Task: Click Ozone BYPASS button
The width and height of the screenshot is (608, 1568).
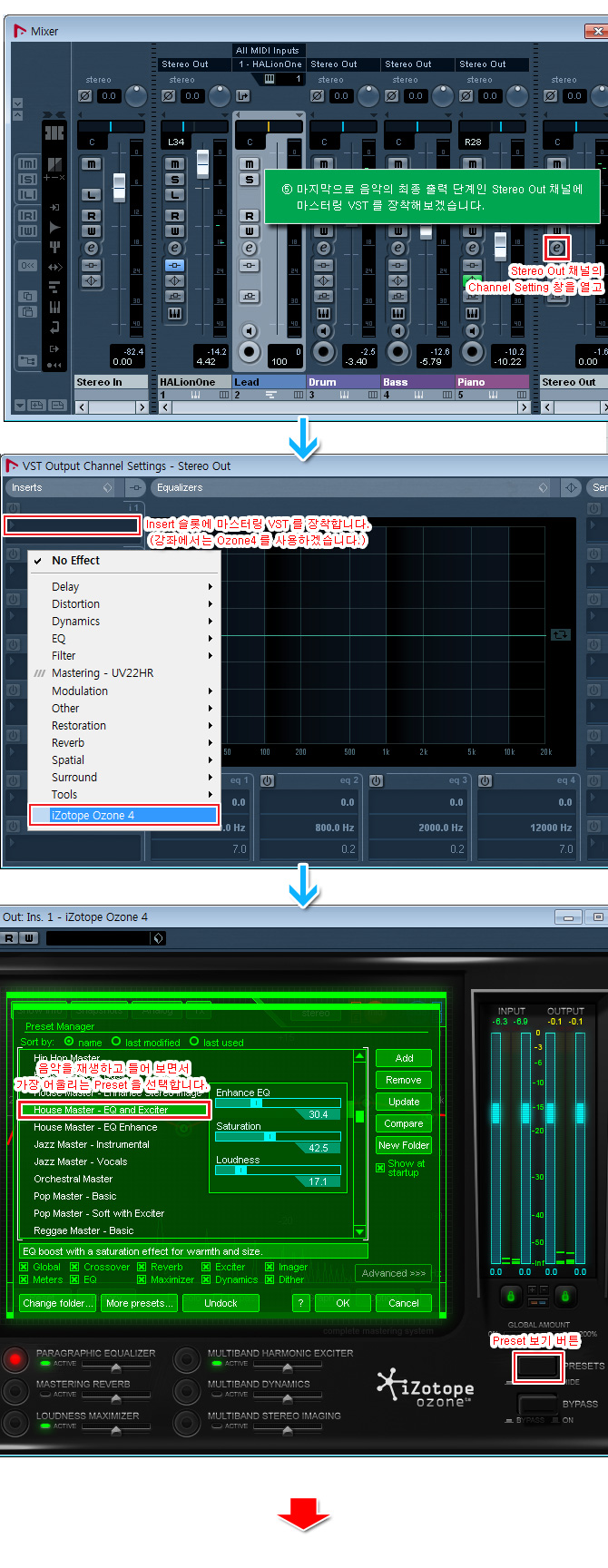Action: point(537,1405)
